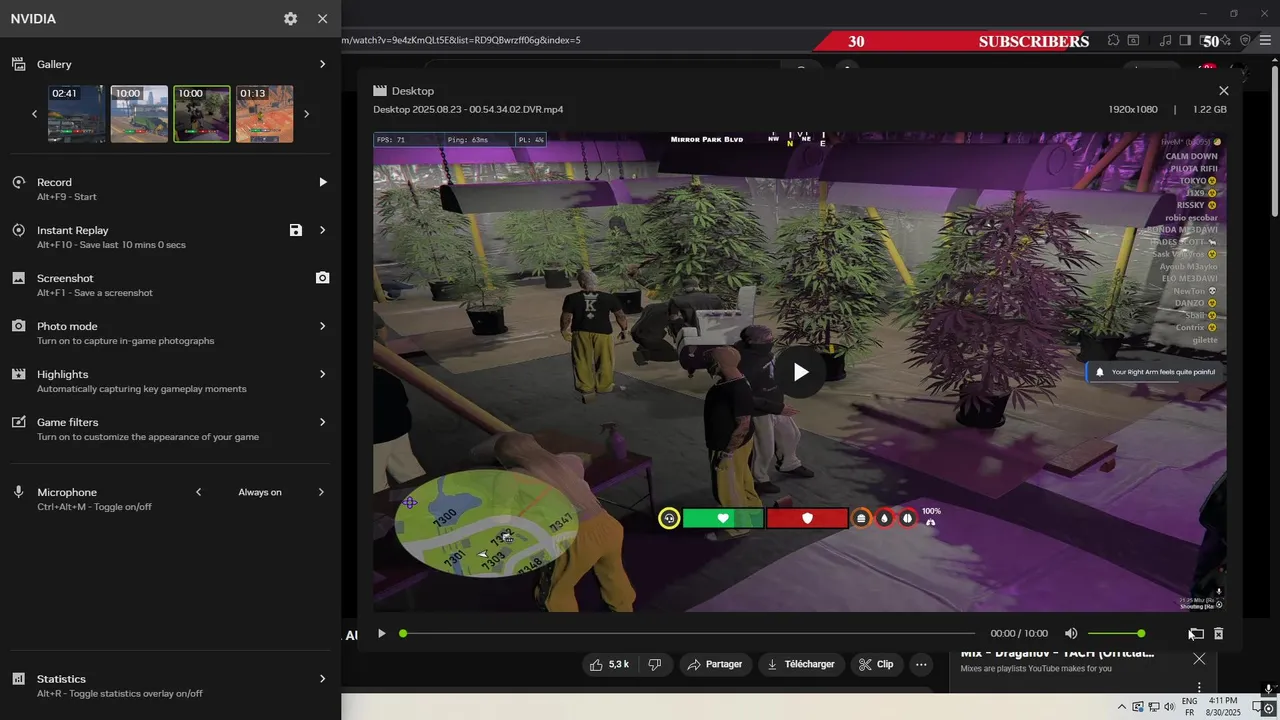1280x720 pixels.
Task: Expand the Gallery chevron
Action: [322, 64]
